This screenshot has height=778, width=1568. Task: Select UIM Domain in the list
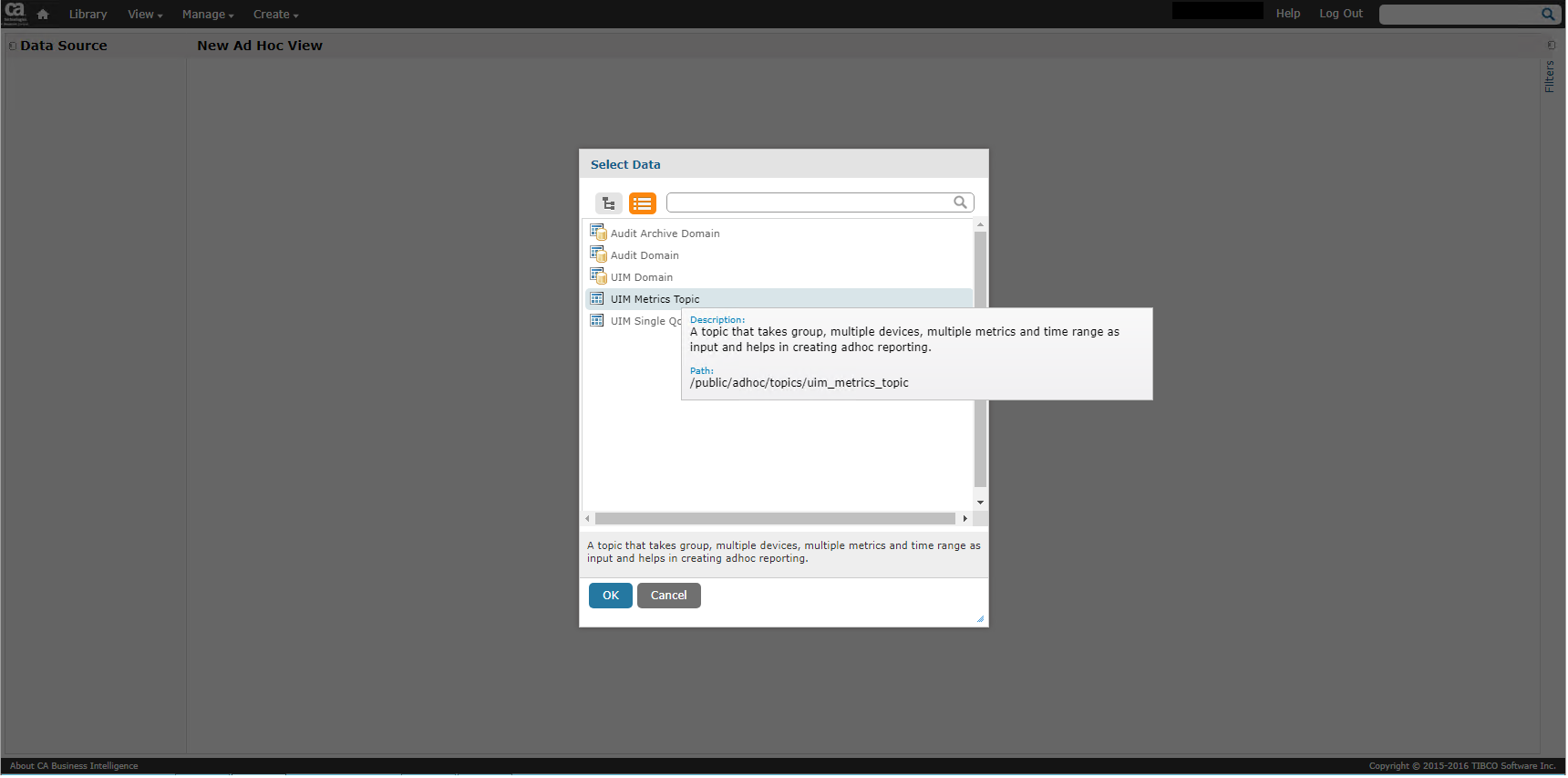click(x=779, y=277)
